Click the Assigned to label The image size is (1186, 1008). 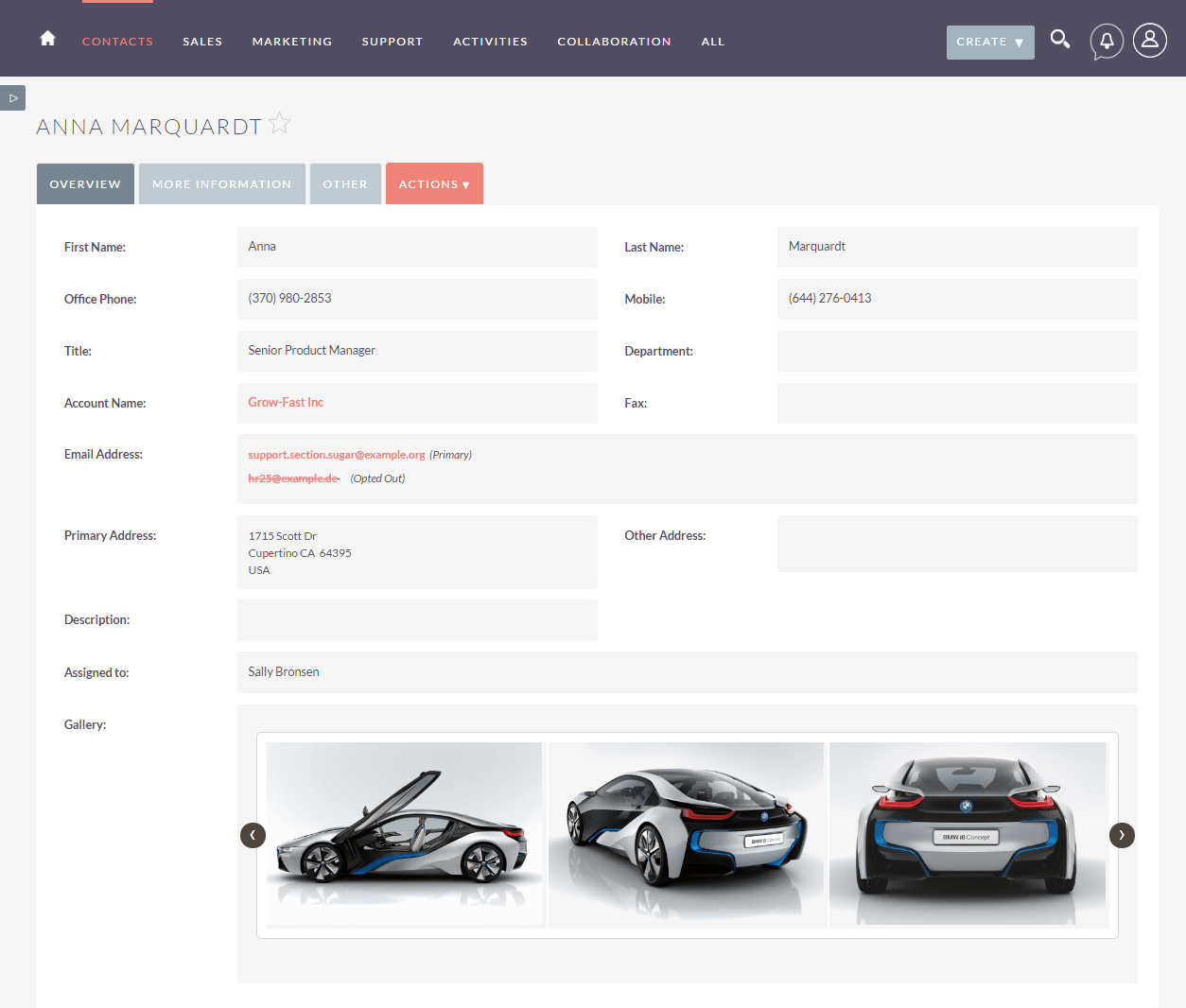pos(96,673)
